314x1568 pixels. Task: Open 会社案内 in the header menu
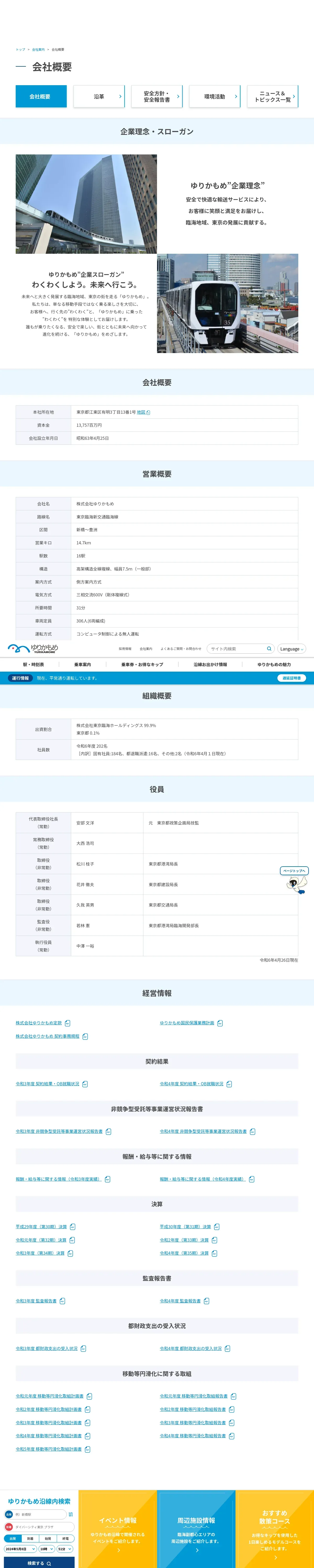[x=146, y=649]
